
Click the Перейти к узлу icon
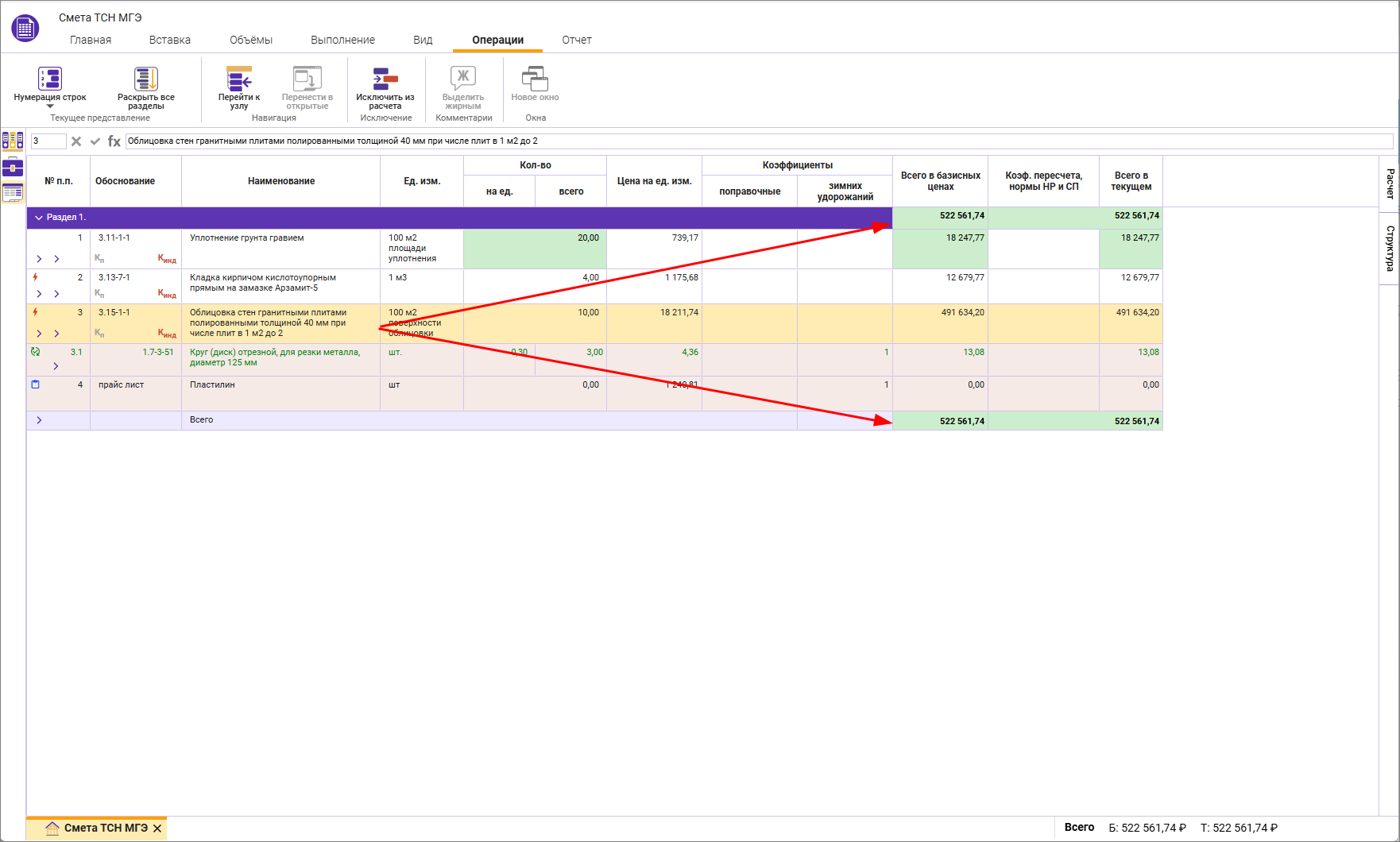239,79
